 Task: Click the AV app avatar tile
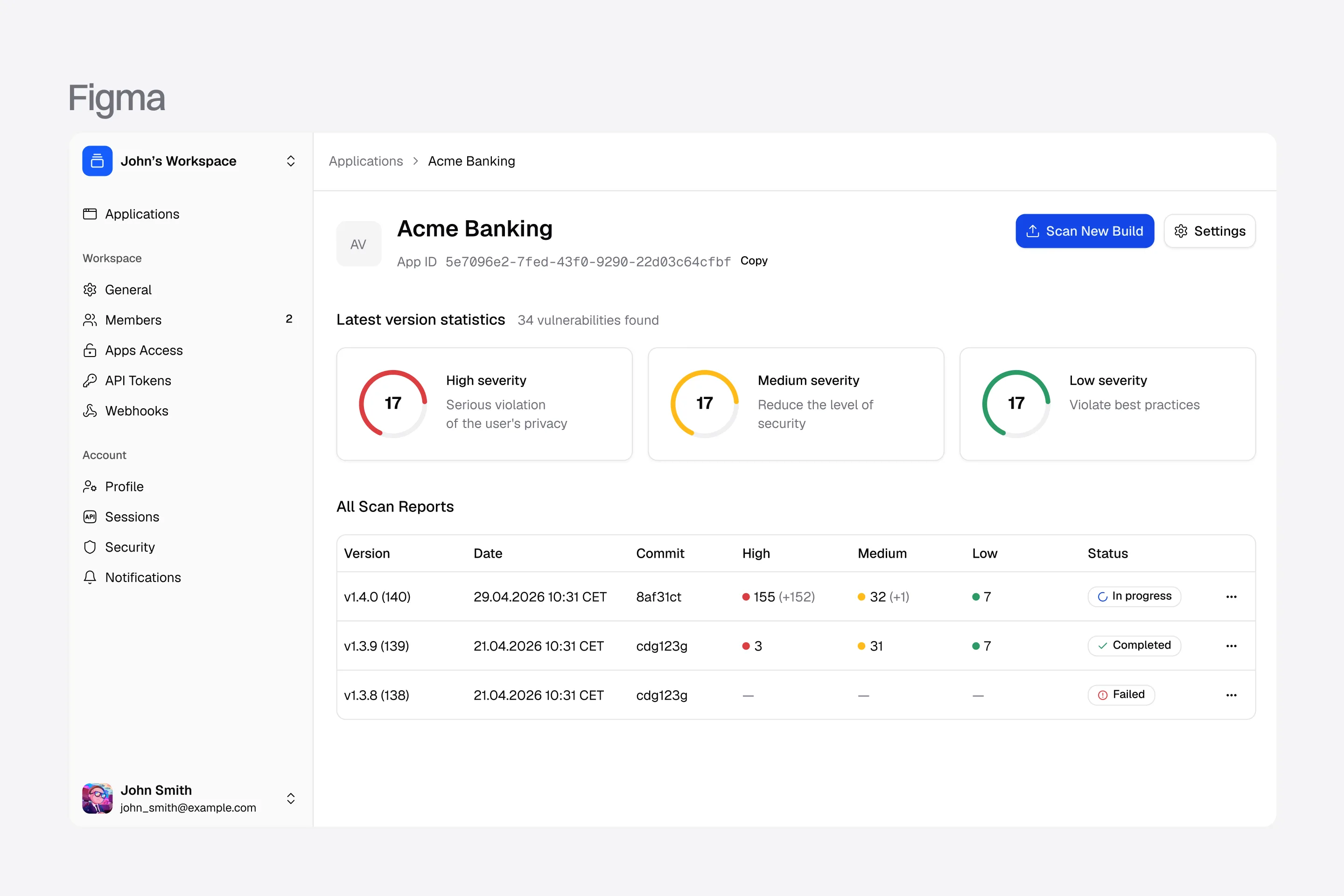coord(358,244)
